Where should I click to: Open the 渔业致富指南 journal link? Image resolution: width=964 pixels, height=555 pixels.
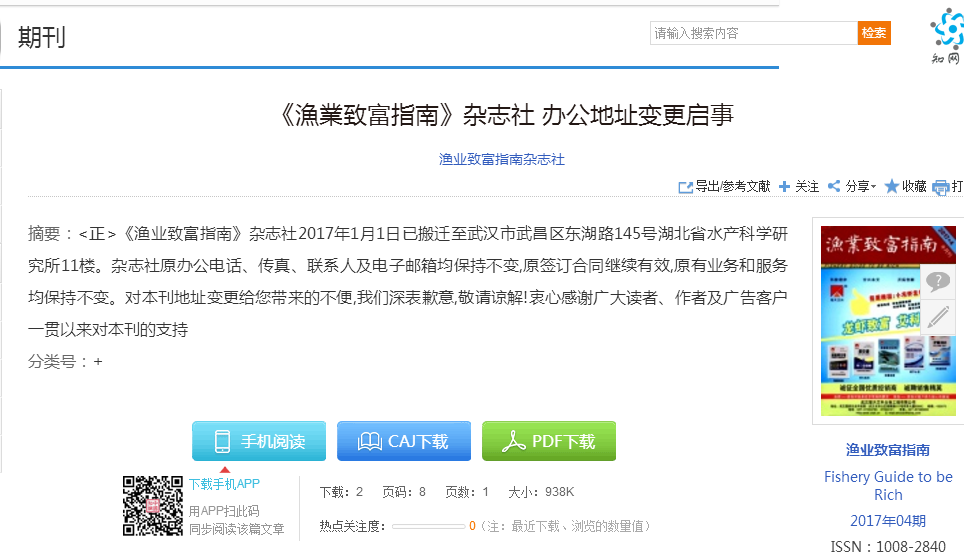(888, 450)
